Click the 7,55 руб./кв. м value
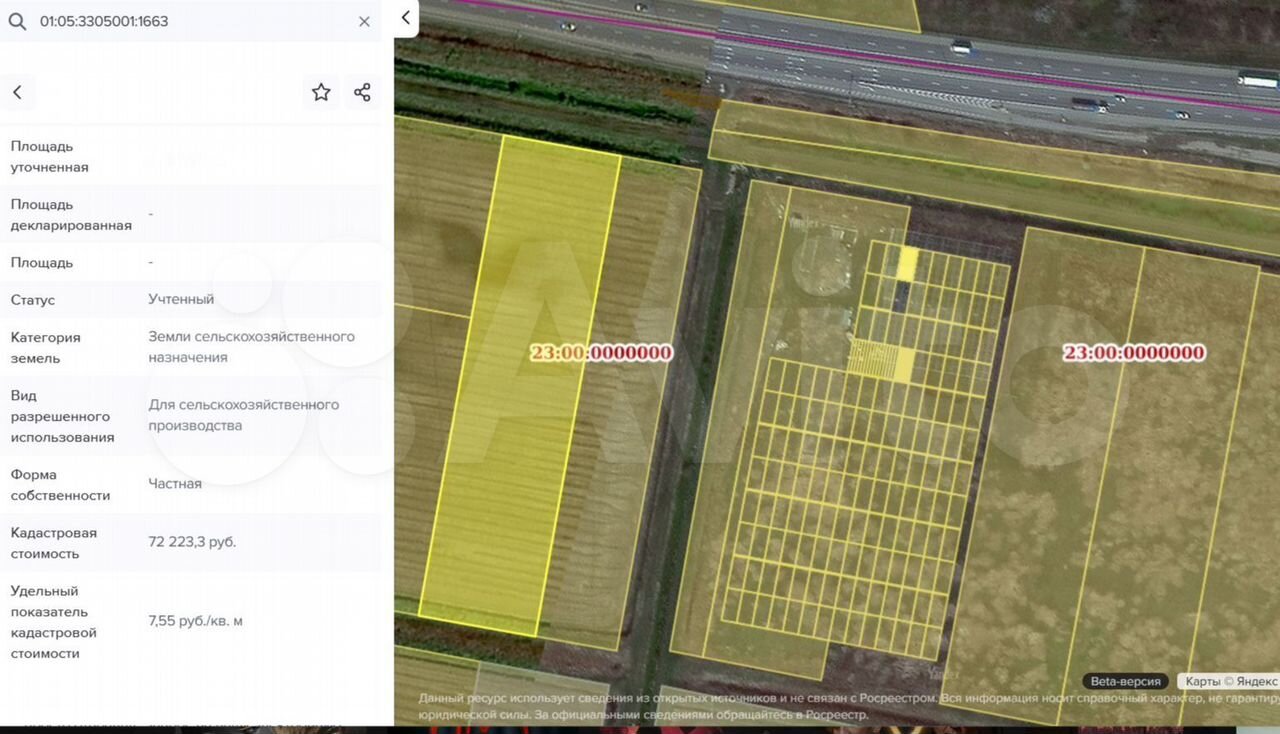The image size is (1280, 734). (195, 621)
